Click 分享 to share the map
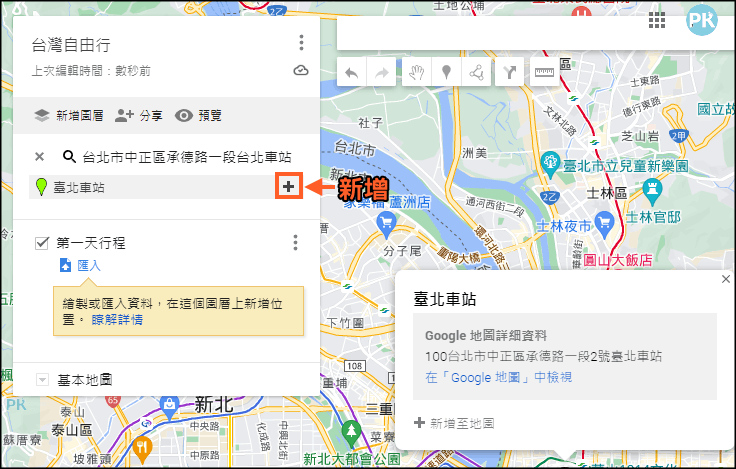Screen dimensions: 736x469 point(139,115)
